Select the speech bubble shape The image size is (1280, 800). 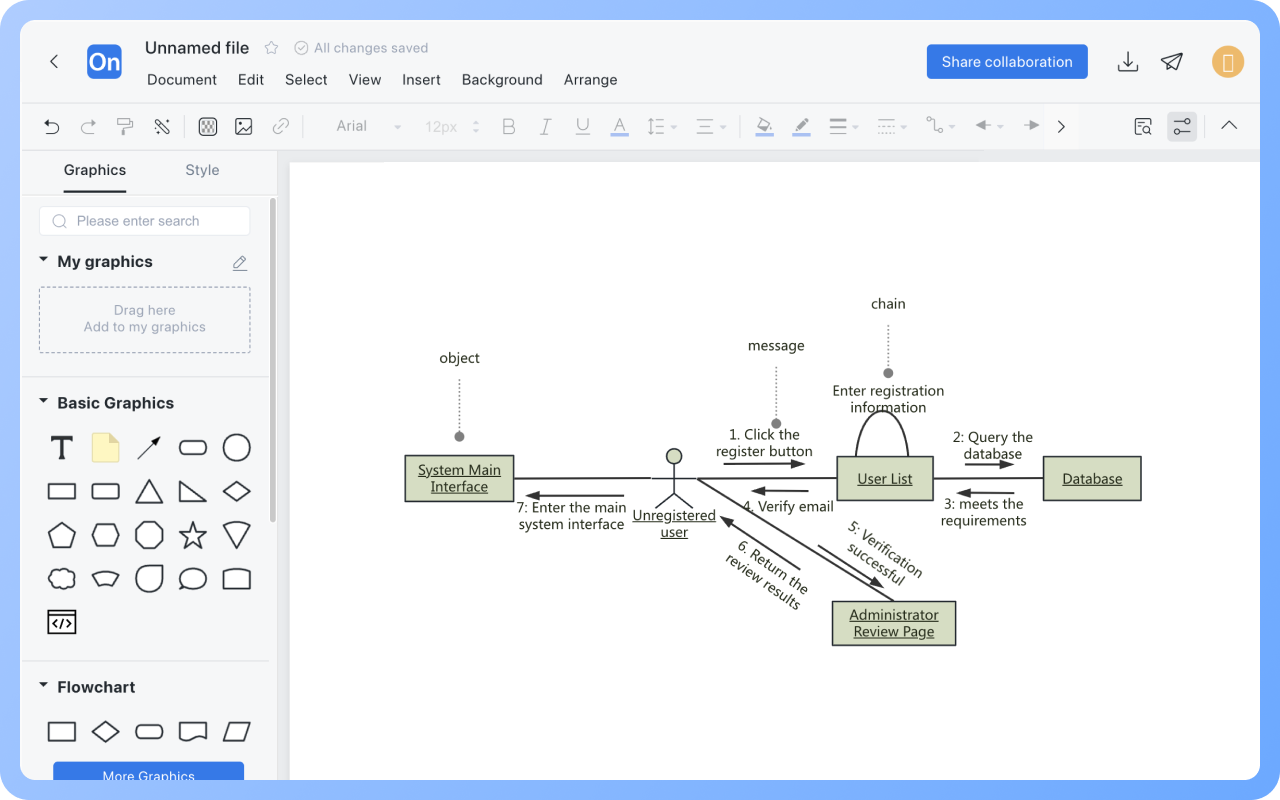tap(193, 579)
